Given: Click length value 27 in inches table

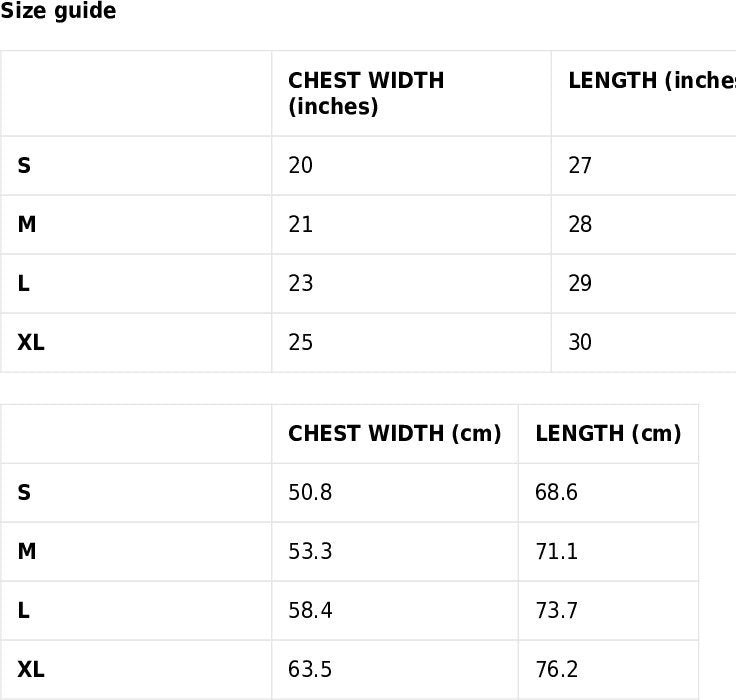Looking at the screenshot, I should (x=580, y=166).
